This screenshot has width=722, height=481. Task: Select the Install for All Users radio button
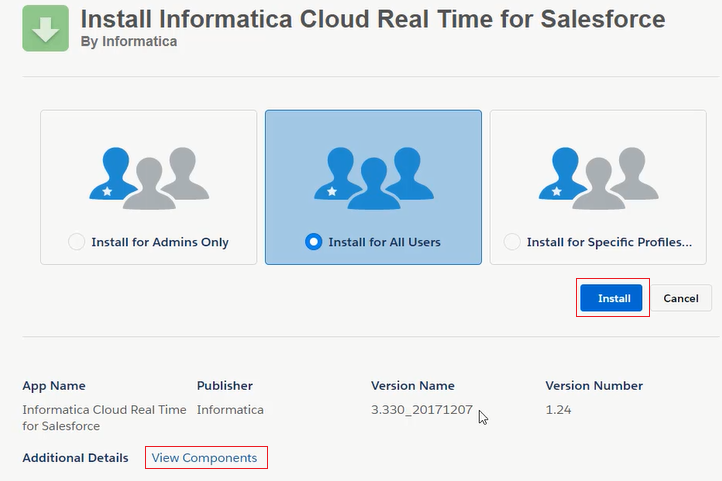(x=314, y=242)
